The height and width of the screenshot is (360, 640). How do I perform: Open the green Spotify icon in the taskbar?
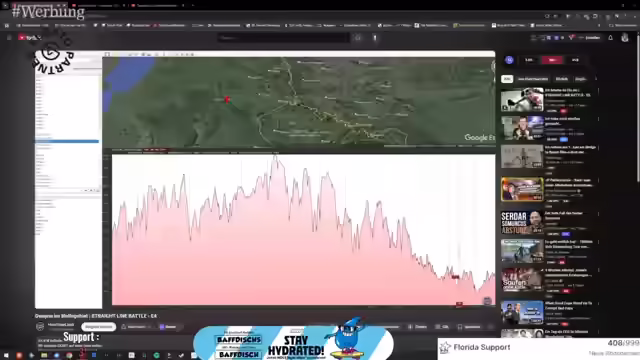pos(156,355)
